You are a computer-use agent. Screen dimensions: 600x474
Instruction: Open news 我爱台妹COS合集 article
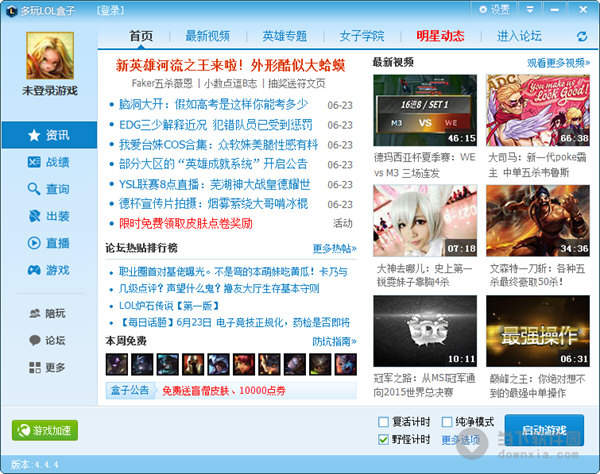[x=218, y=145]
